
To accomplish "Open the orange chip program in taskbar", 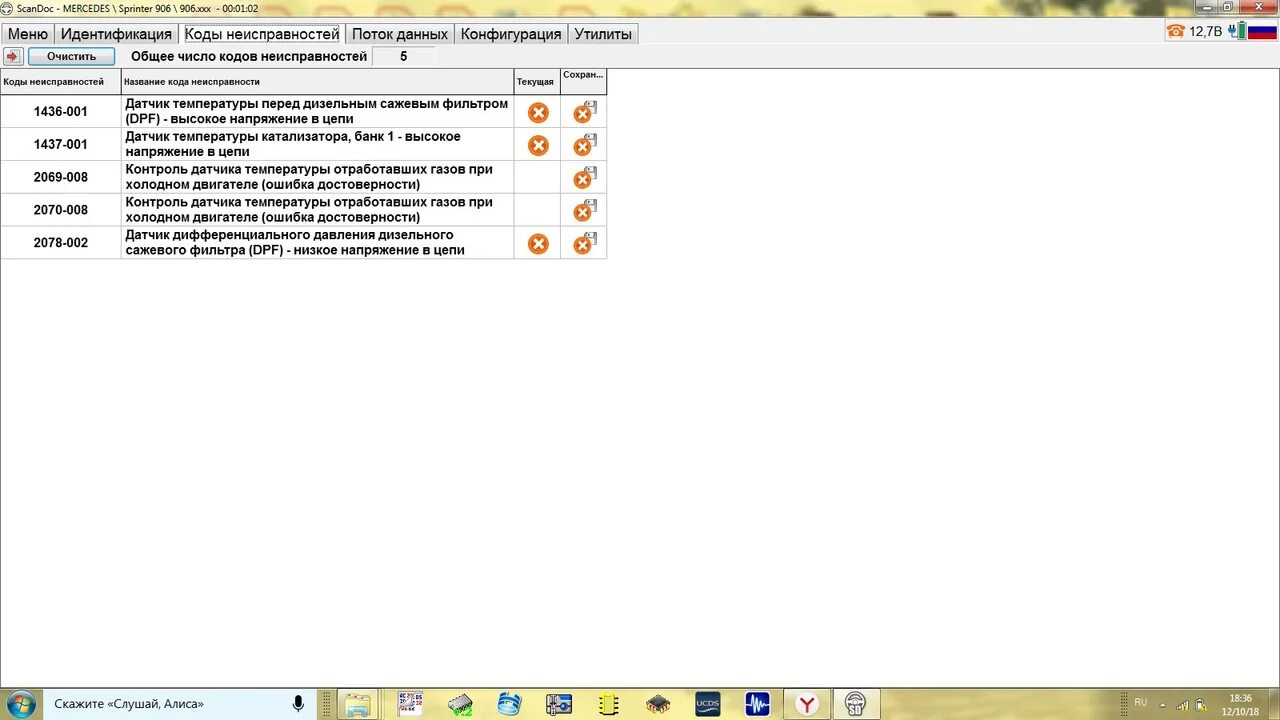I will (657, 704).
